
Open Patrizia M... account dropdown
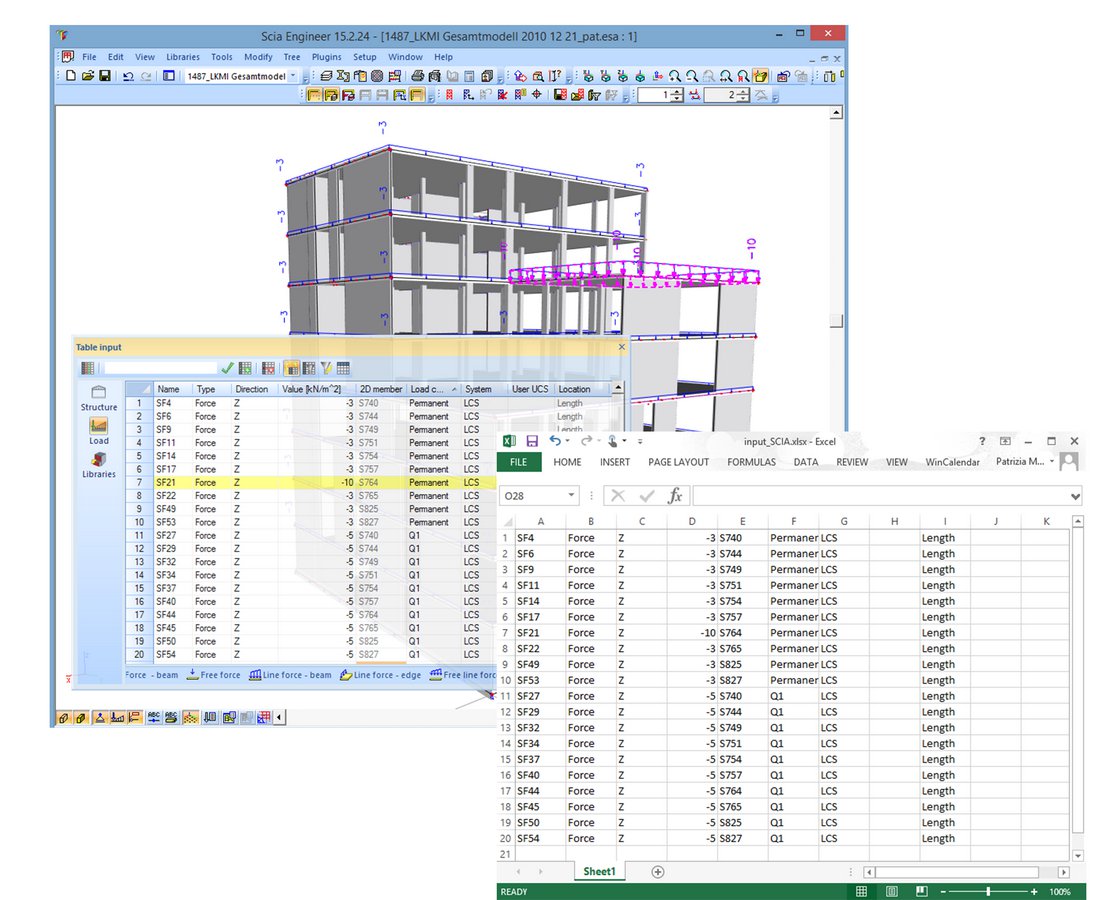[x=1052, y=462]
